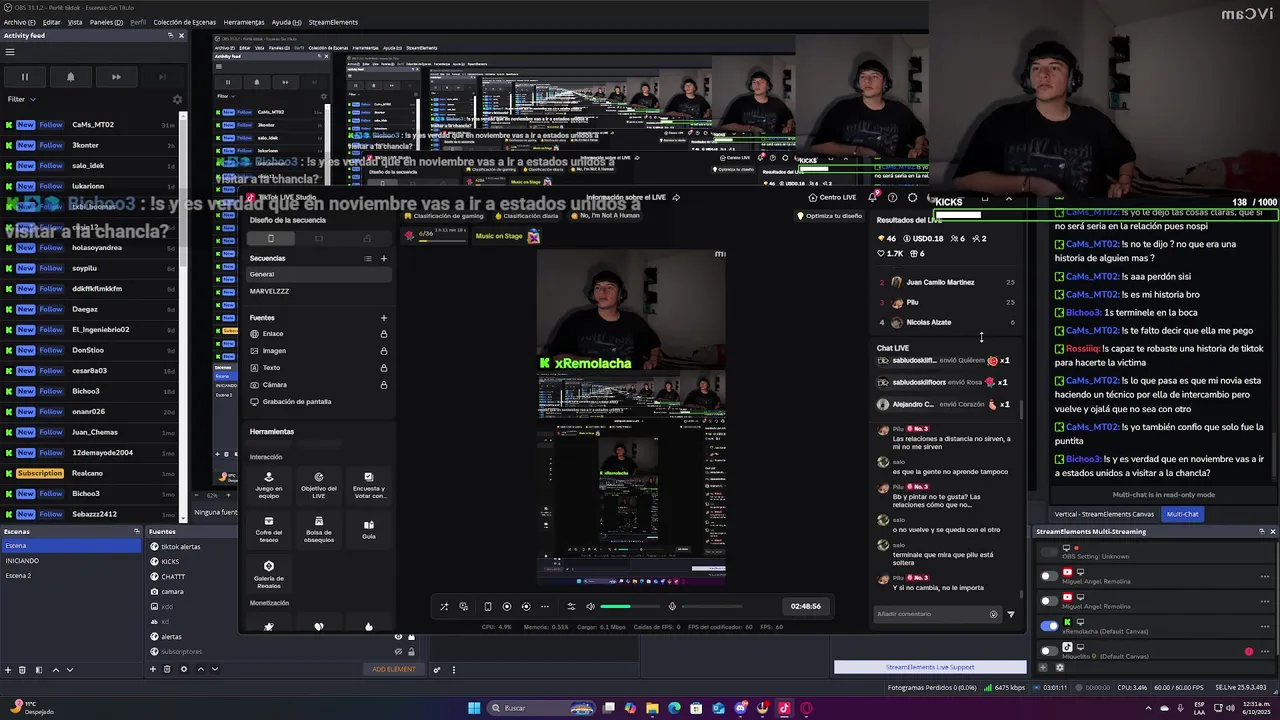The height and width of the screenshot is (720, 1280).
Task: Delete the selected scene trash icon
Action: tap(23, 669)
